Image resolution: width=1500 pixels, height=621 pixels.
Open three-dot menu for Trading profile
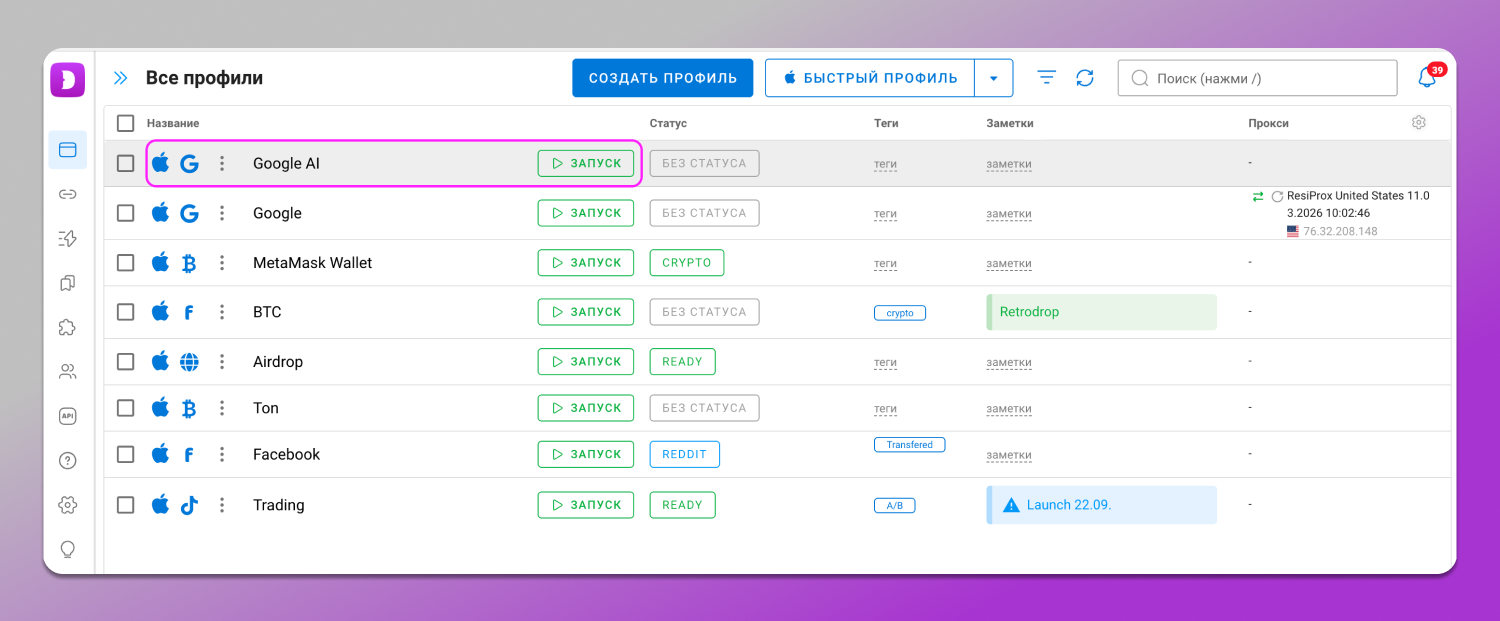pos(222,505)
